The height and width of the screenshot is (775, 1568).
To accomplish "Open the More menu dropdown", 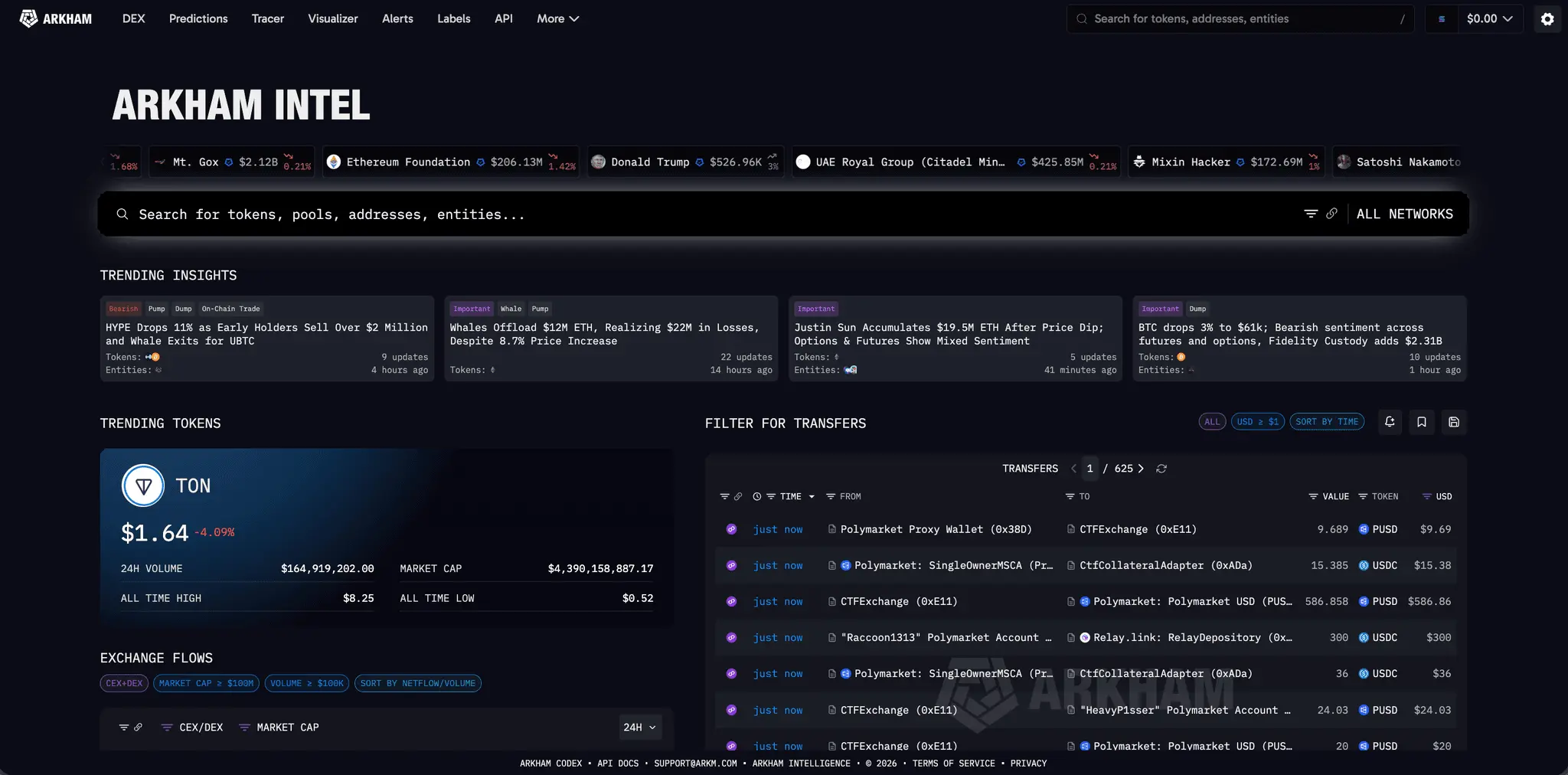I will [557, 18].
